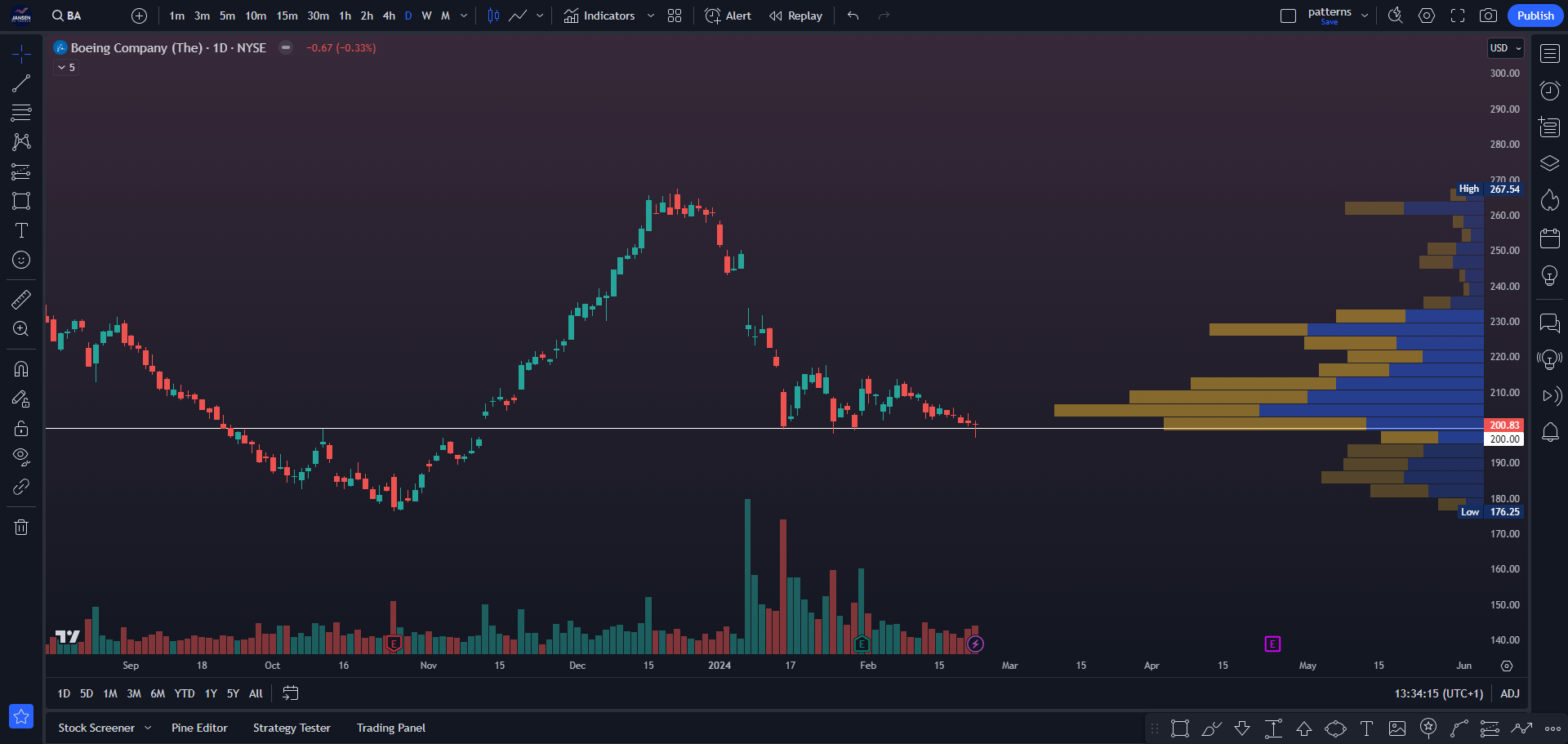
Task: Open the chat messages panel
Action: (x=1550, y=323)
